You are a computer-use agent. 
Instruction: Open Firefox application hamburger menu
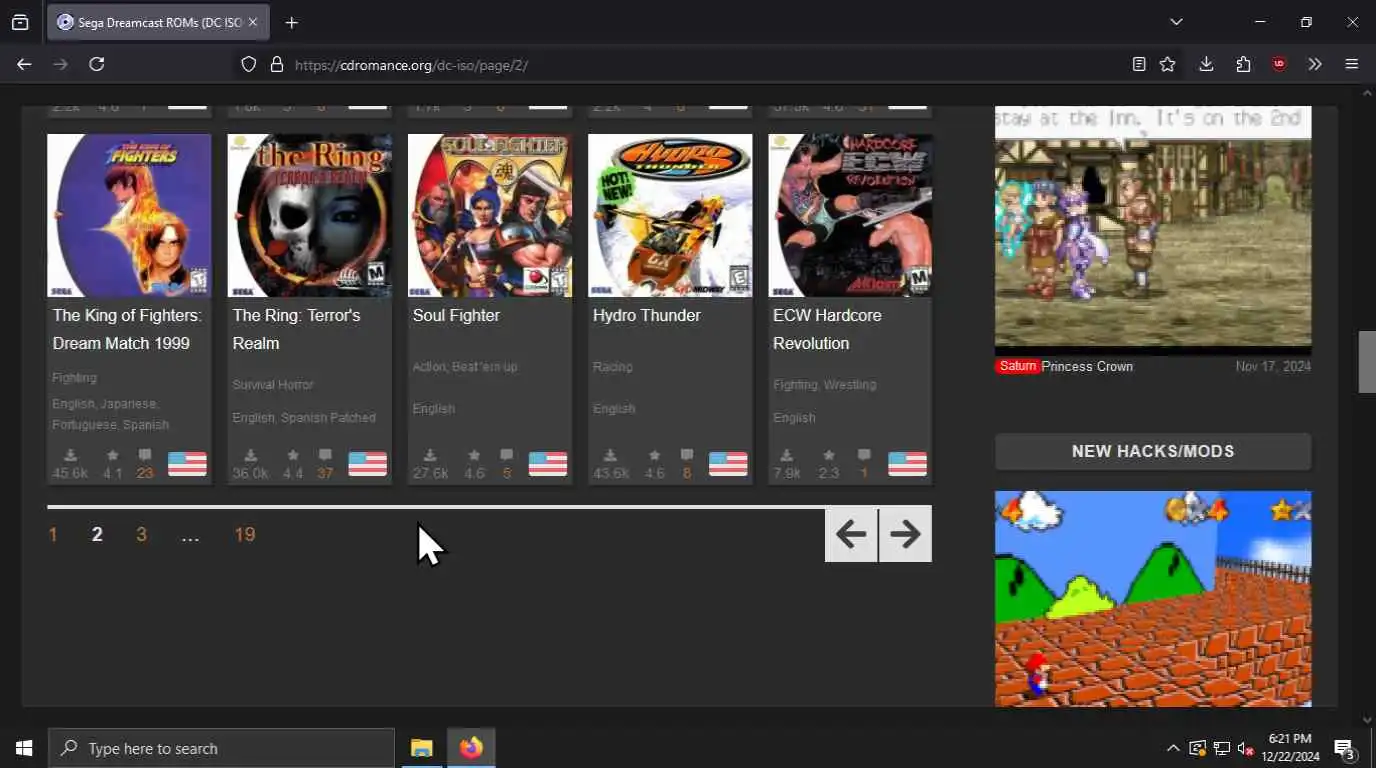(1352, 64)
